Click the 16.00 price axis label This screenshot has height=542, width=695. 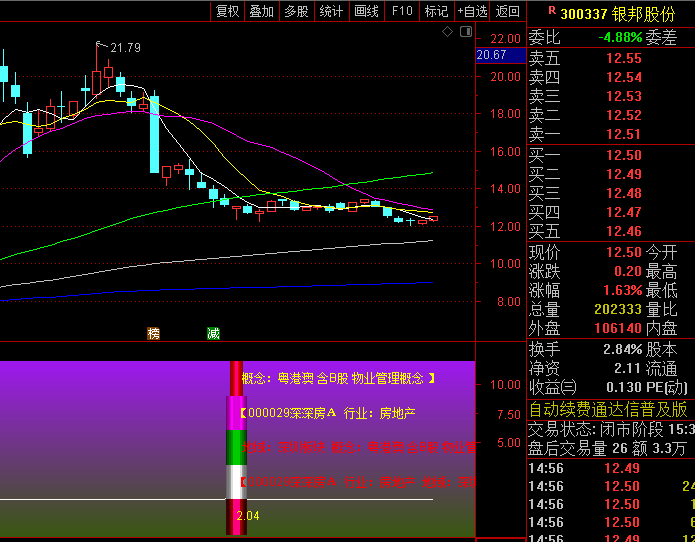pyautogui.click(x=505, y=152)
